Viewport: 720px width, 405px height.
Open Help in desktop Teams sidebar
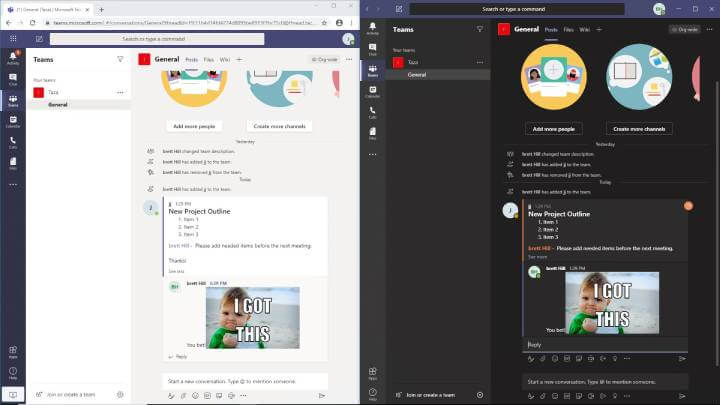(372, 394)
